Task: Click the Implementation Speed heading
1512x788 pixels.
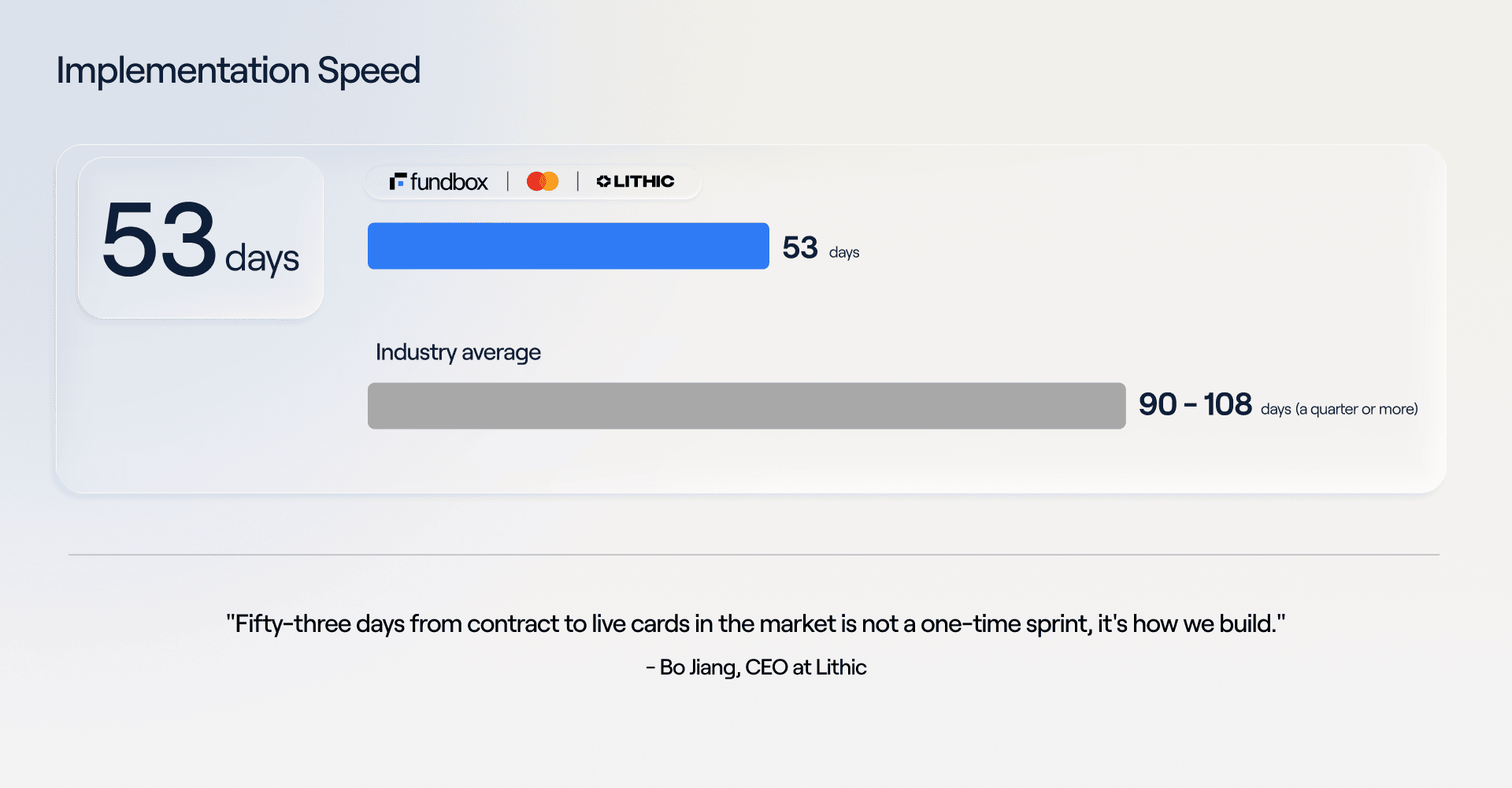Action: tap(239, 71)
